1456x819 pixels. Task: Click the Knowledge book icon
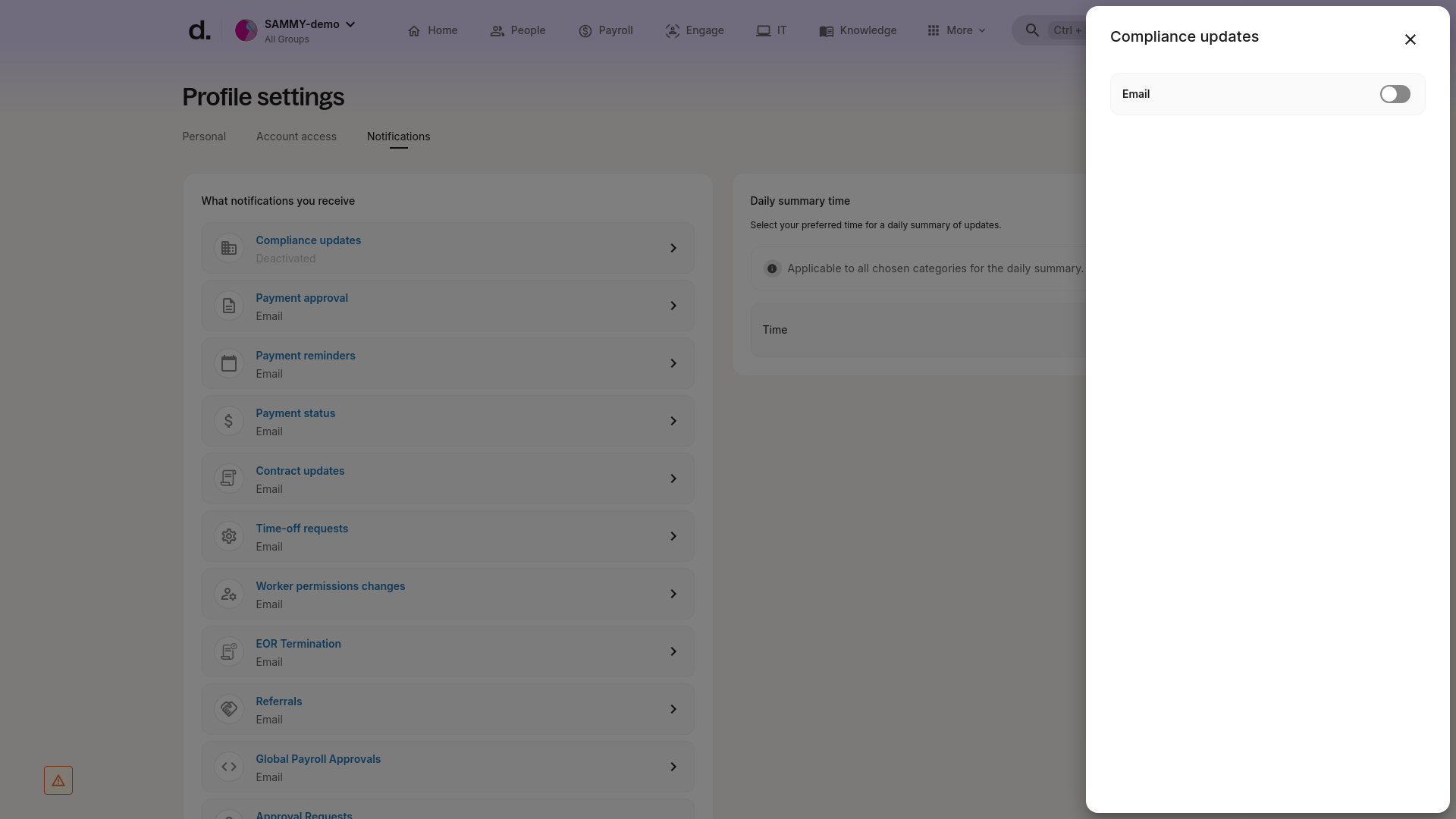[x=827, y=31]
